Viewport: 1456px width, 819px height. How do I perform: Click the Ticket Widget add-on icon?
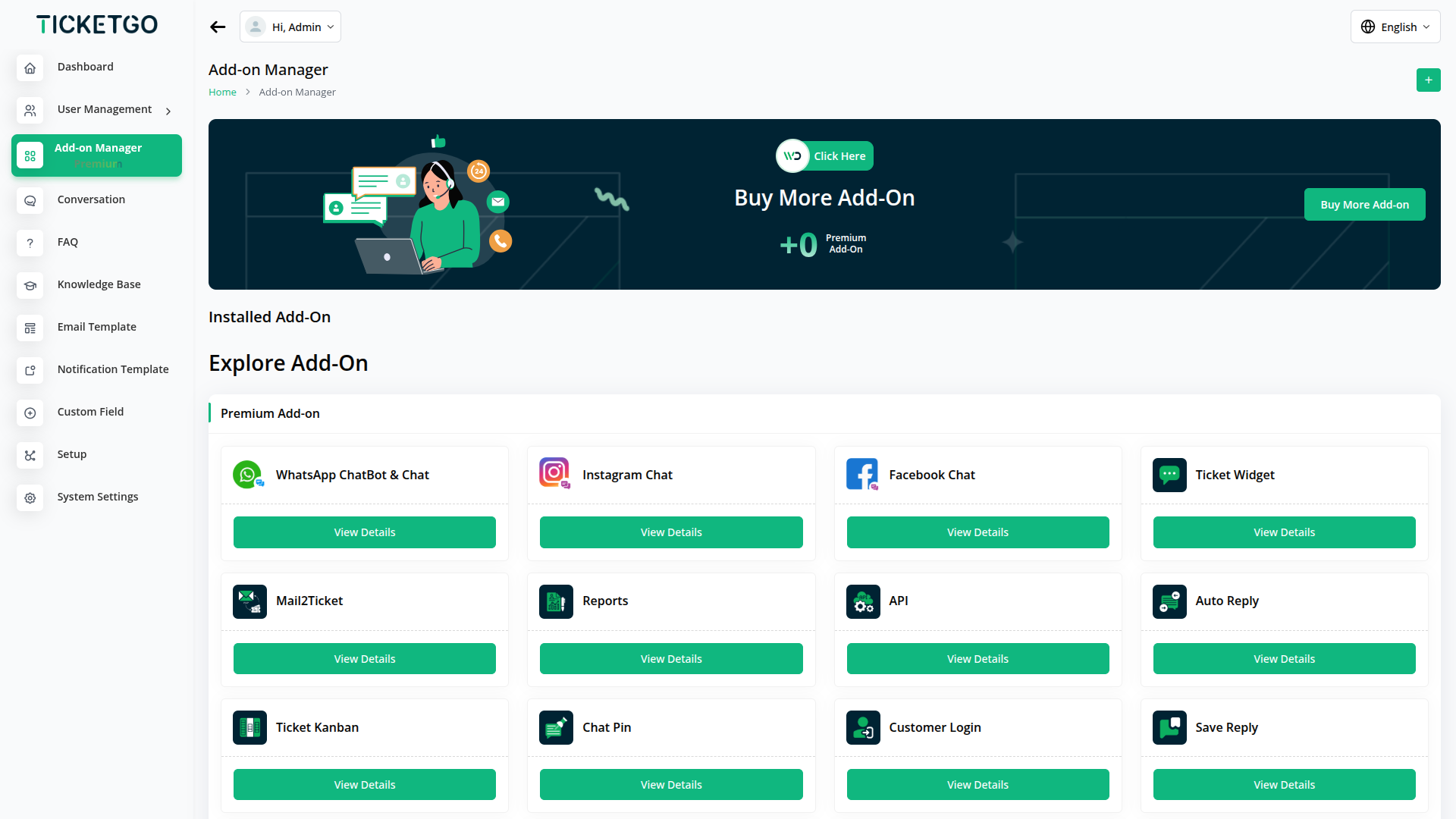[x=1169, y=475]
